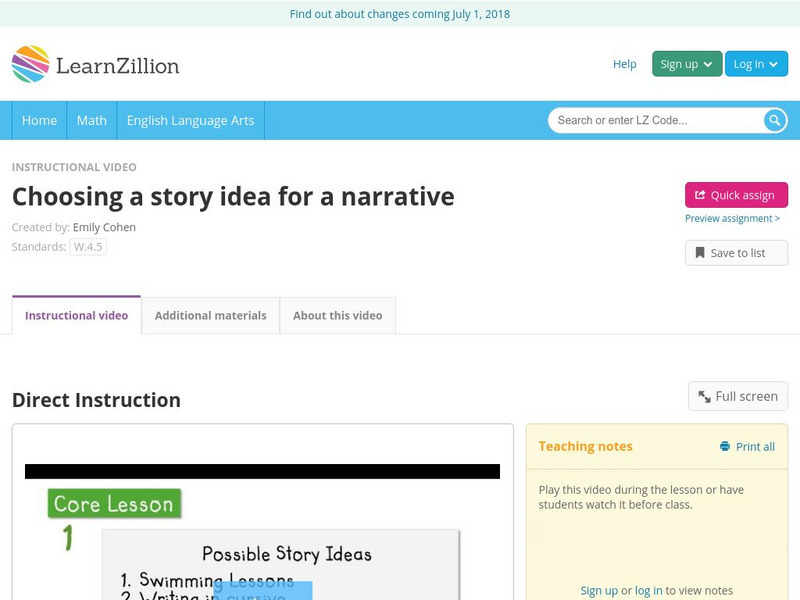Click the Full screen expand icon
The image size is (800, 600).
click(705, 397)
